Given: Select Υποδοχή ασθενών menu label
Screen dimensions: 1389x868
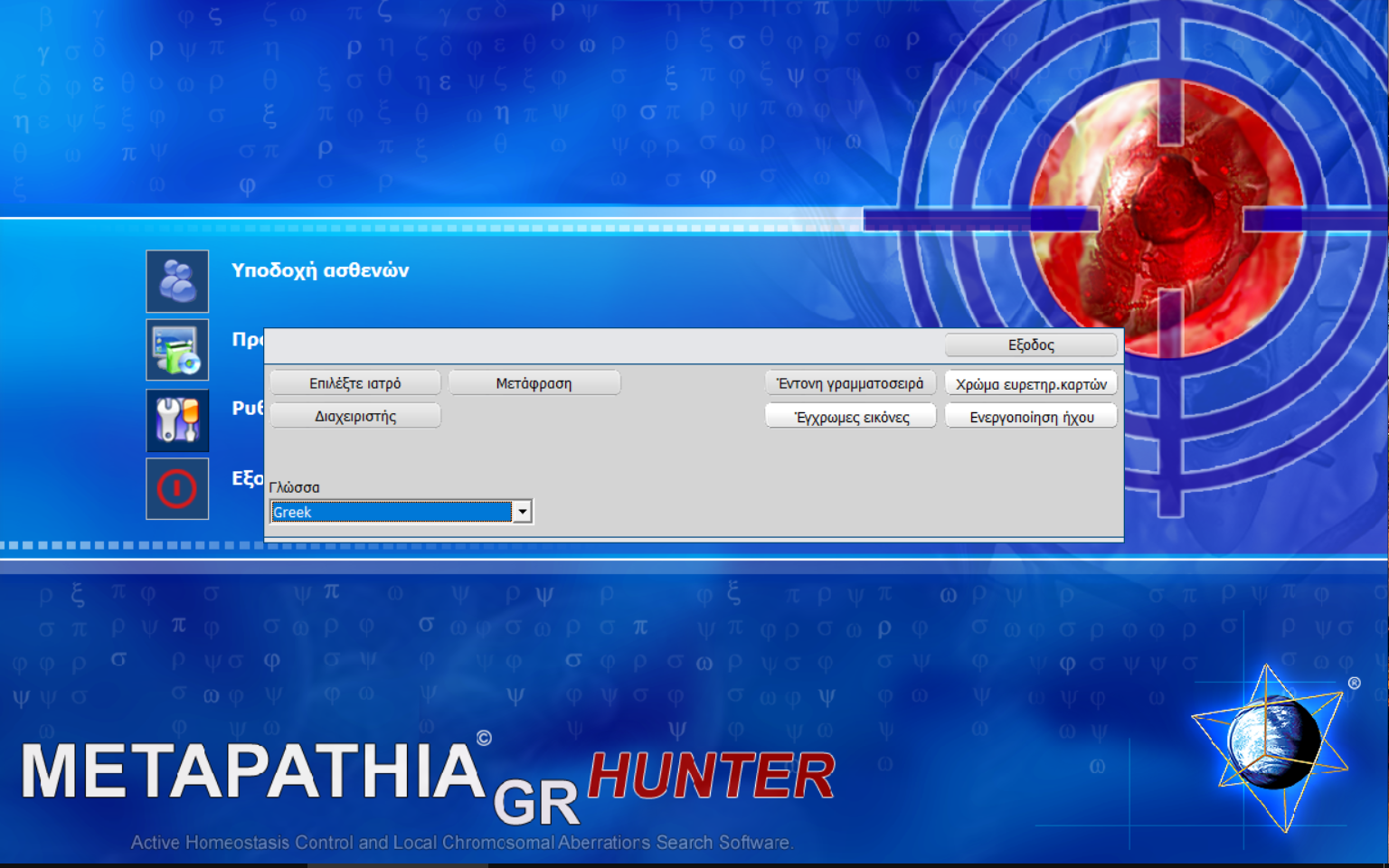Looking at the screenshot, I should [x=320, y=270].
